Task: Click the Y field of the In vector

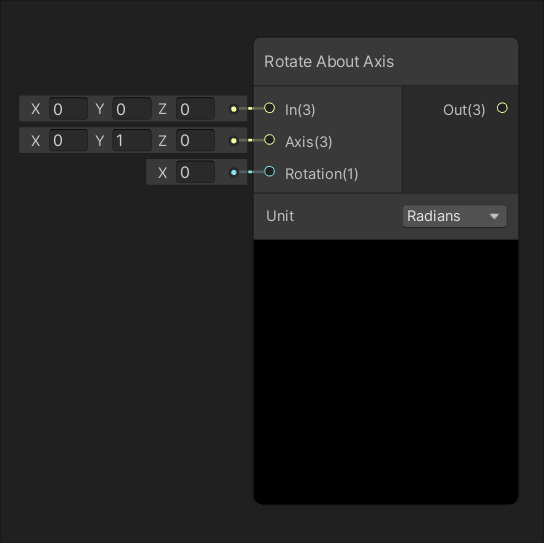Action: pos(132,109)
